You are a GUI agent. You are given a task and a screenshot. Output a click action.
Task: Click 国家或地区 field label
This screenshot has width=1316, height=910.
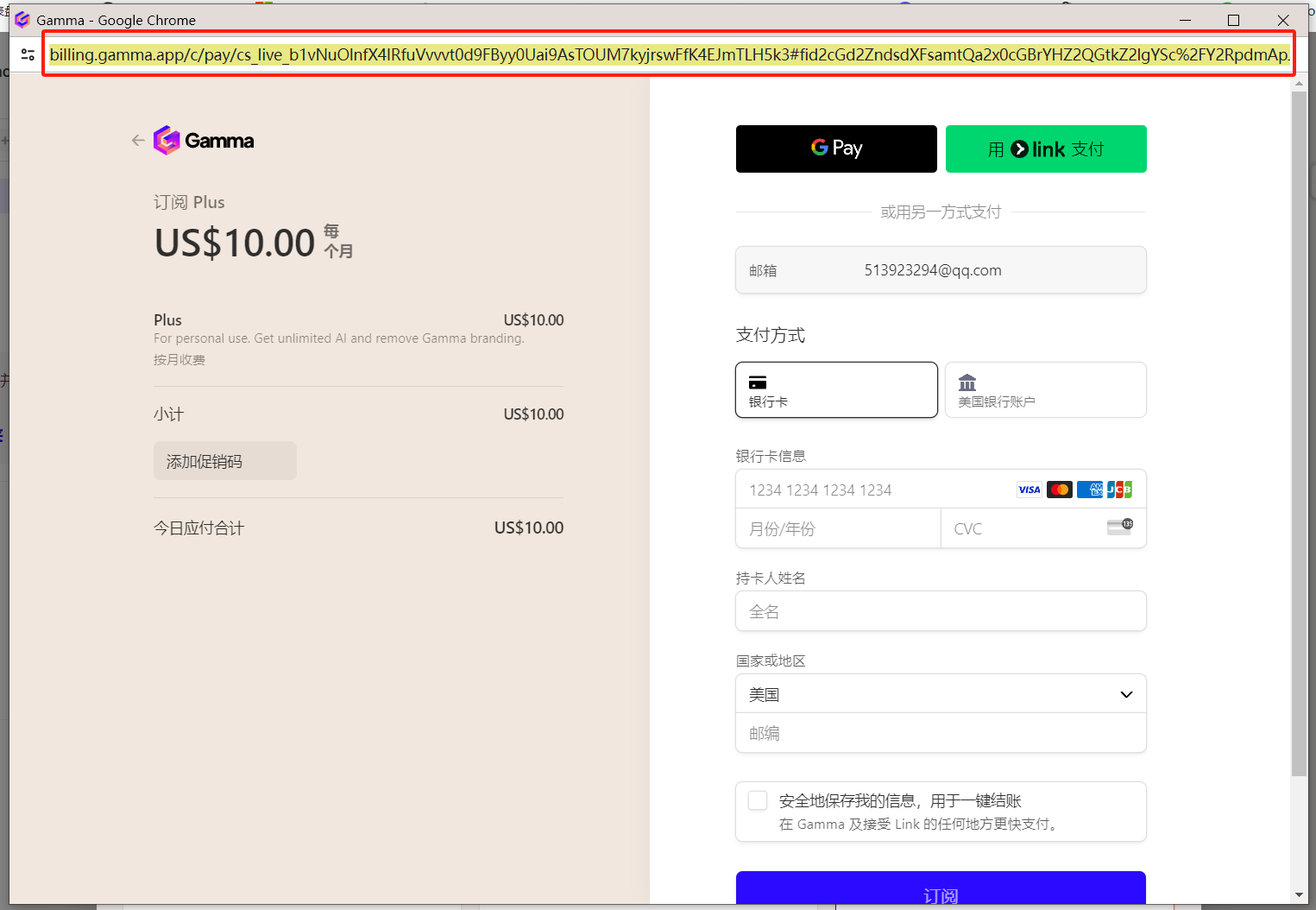click(771, 660)
